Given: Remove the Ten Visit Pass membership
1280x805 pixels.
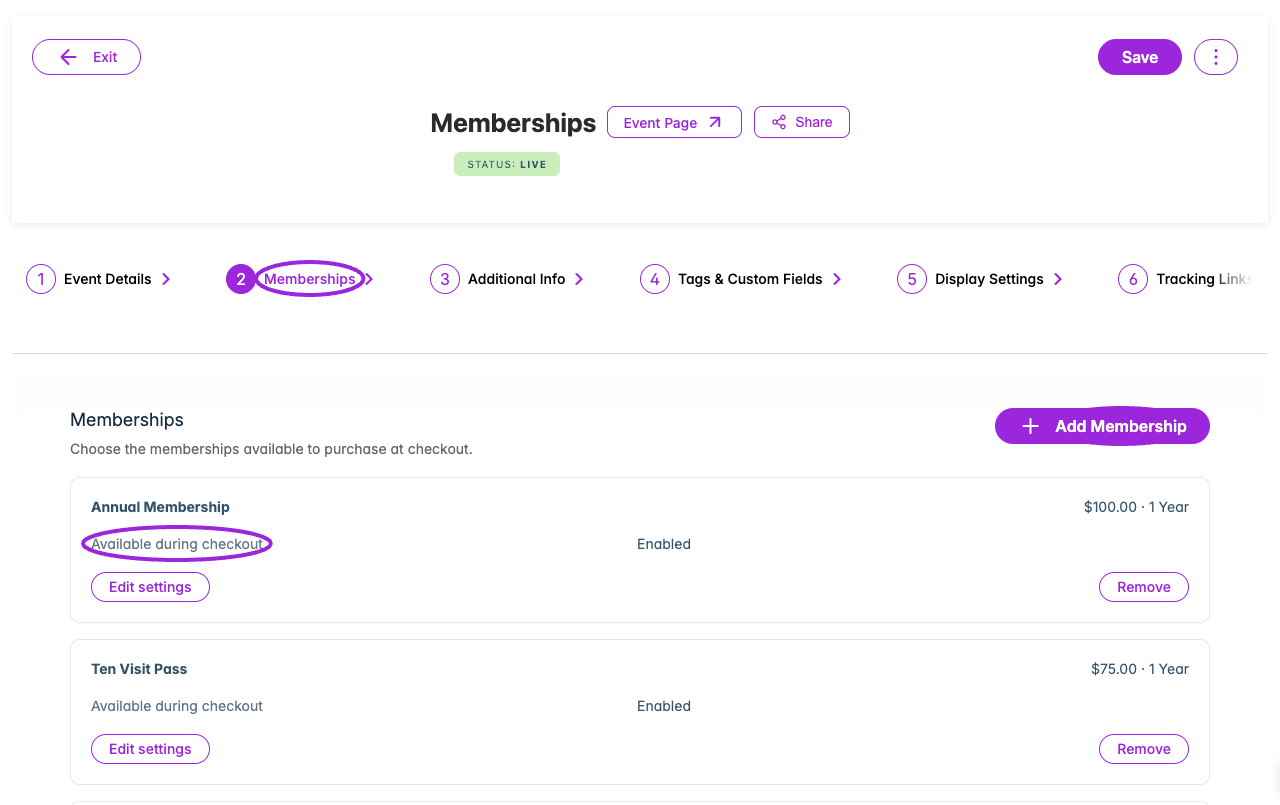Looking at the screenshot, I should 1144,749.
